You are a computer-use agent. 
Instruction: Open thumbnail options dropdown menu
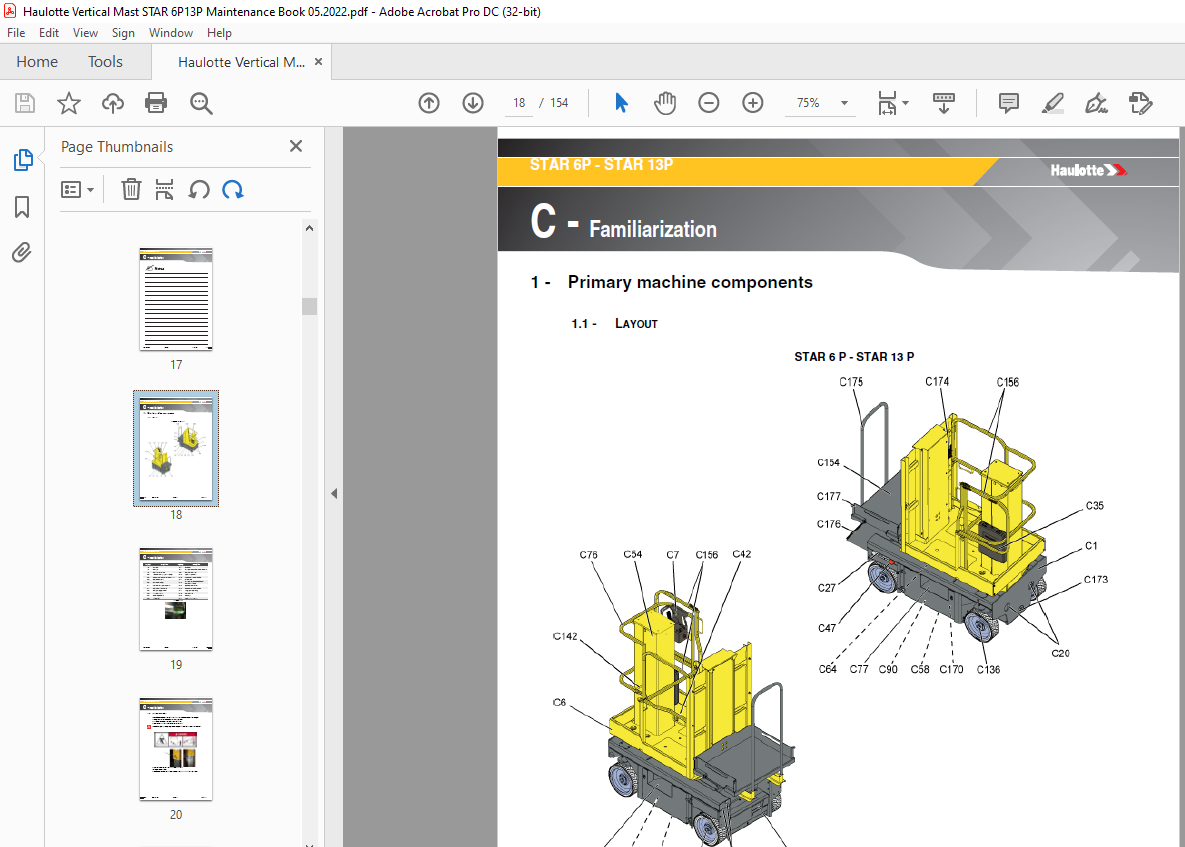77,190
